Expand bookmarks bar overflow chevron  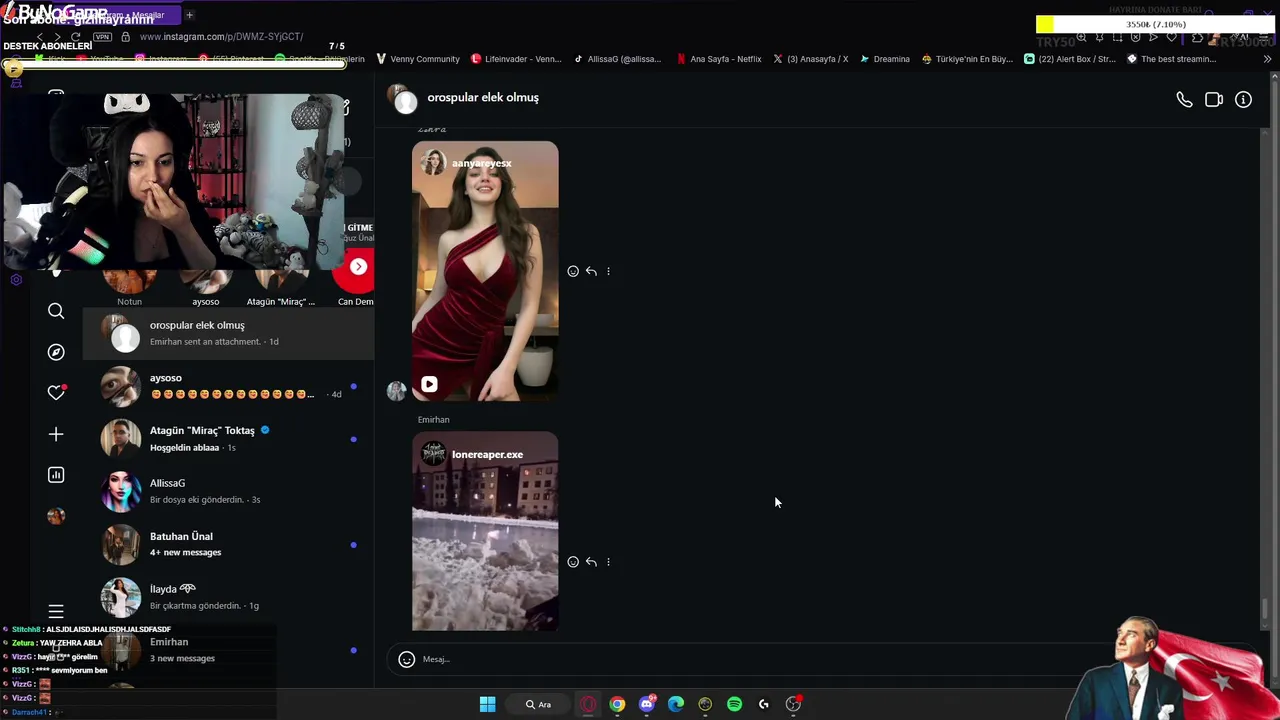click(1267, 59)
